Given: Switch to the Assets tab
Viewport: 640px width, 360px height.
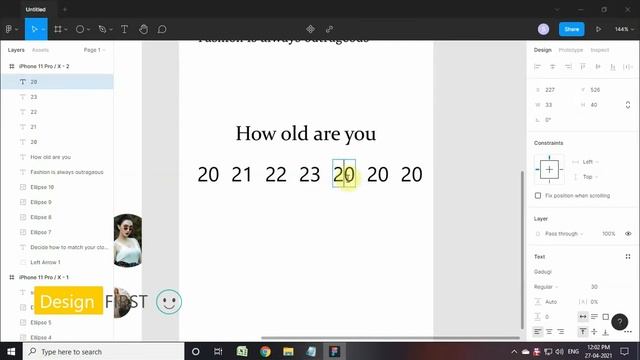Looking at the screenshot, I should (x=40, y=50).
